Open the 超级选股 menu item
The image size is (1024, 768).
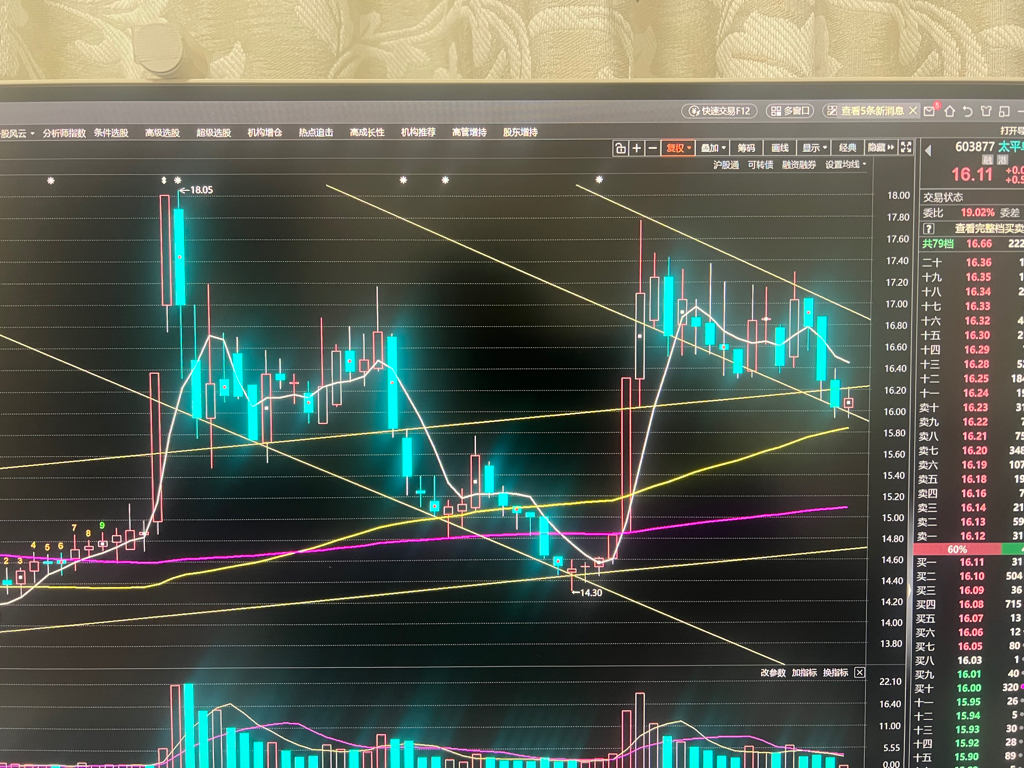pyautogui.click(x=214, y=133)
